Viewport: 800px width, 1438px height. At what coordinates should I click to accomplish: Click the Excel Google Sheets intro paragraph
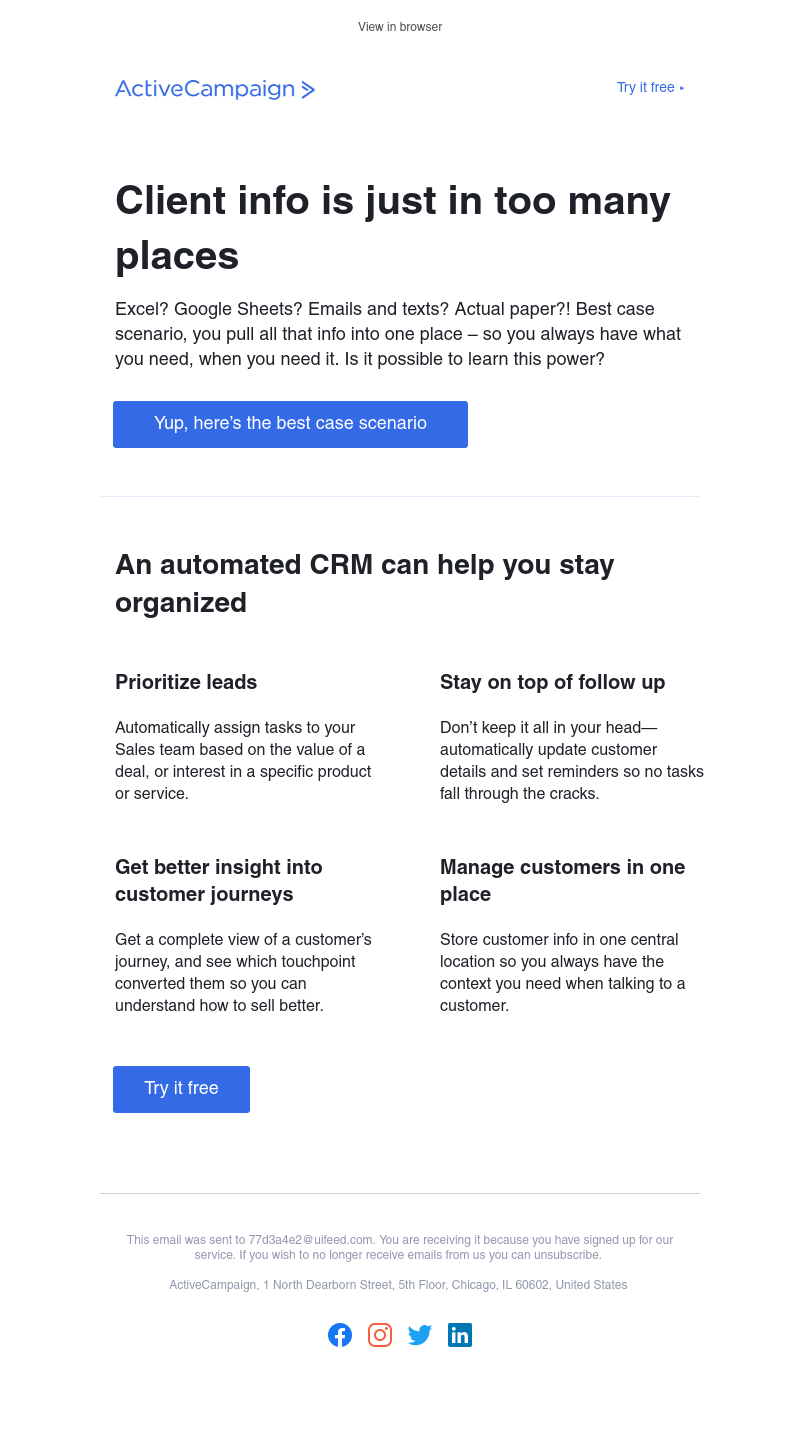[398, 334]
